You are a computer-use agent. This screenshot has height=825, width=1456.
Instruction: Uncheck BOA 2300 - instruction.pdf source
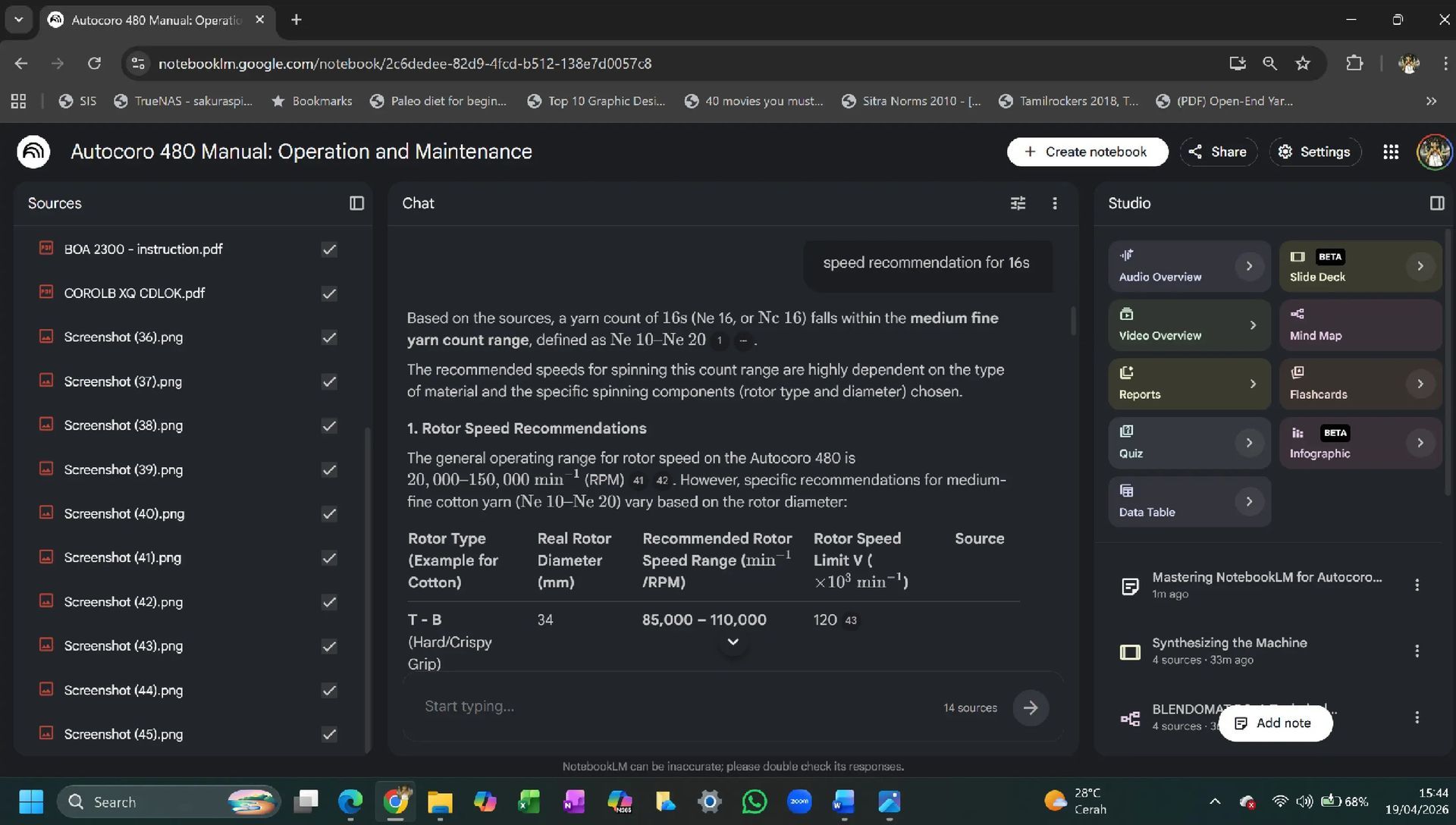[329, 249]
